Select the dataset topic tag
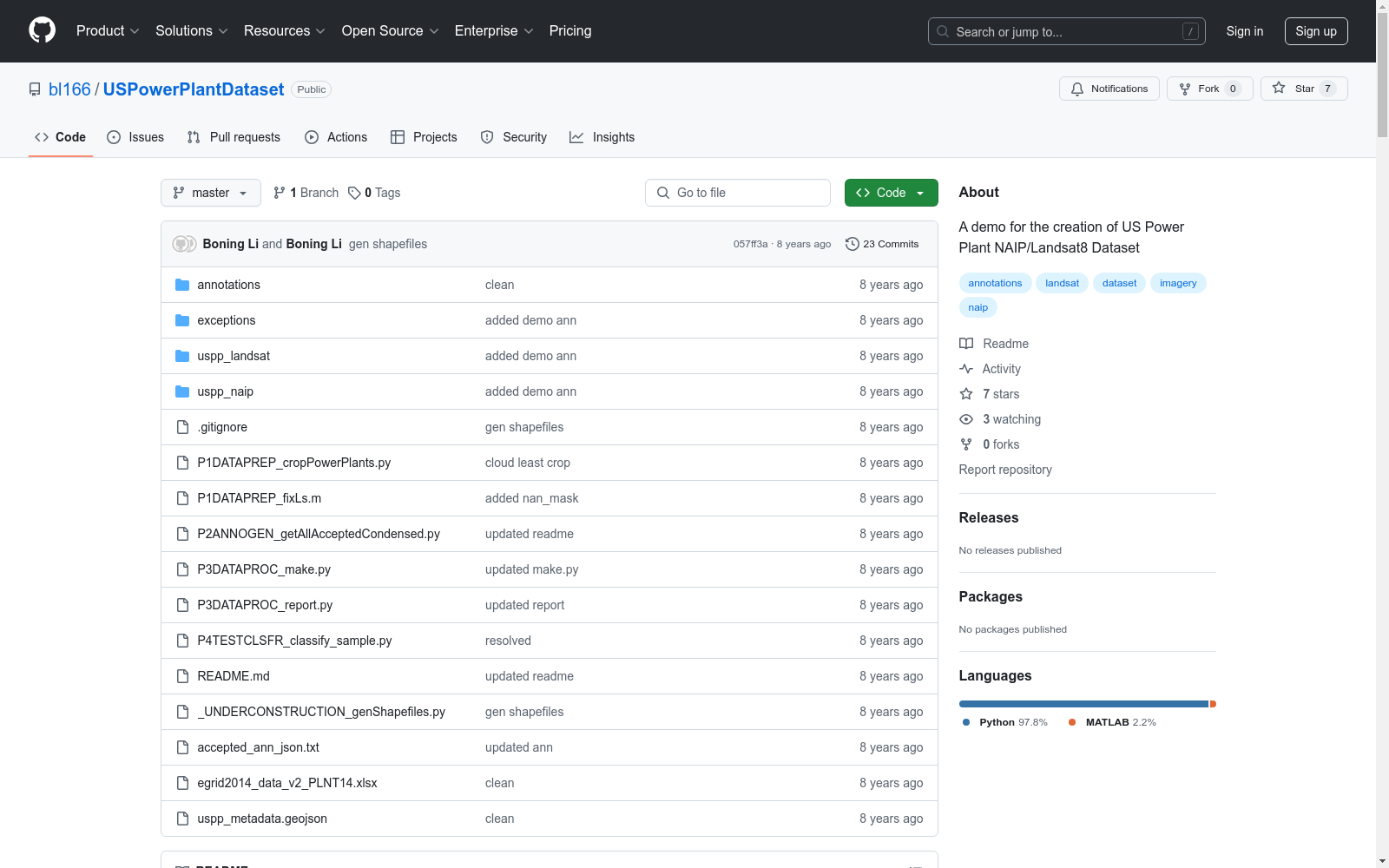The image size is (1389, 868). [x=1119, y=283]
